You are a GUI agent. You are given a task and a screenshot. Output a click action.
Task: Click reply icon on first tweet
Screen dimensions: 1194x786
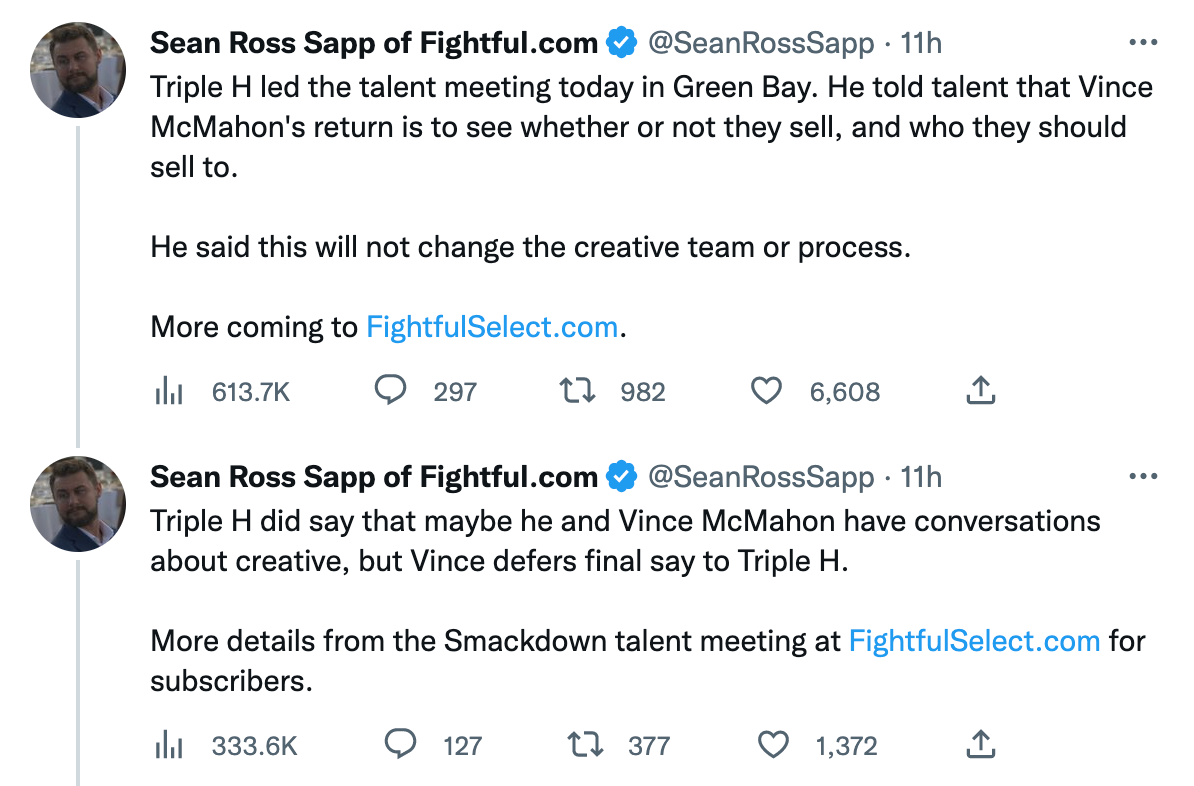click(x=390, y=390)
